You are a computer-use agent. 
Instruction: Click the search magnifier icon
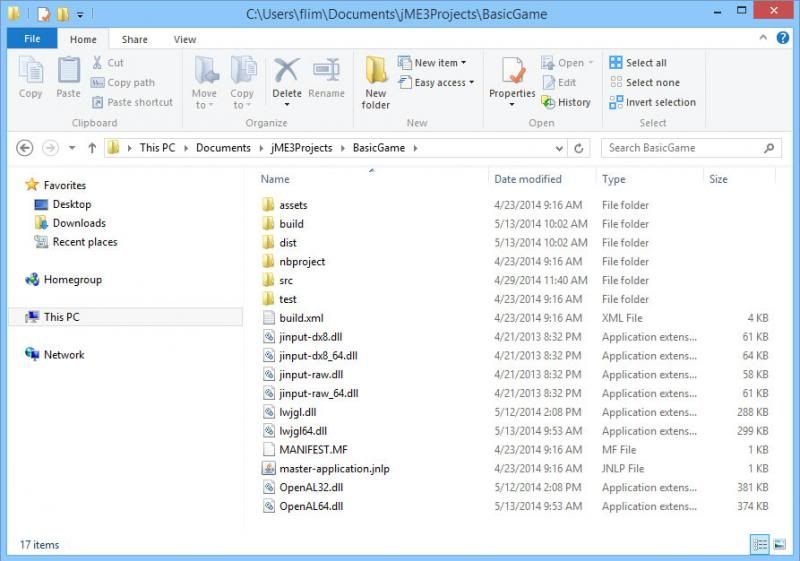pyautogui.click(x=769, y=148)
